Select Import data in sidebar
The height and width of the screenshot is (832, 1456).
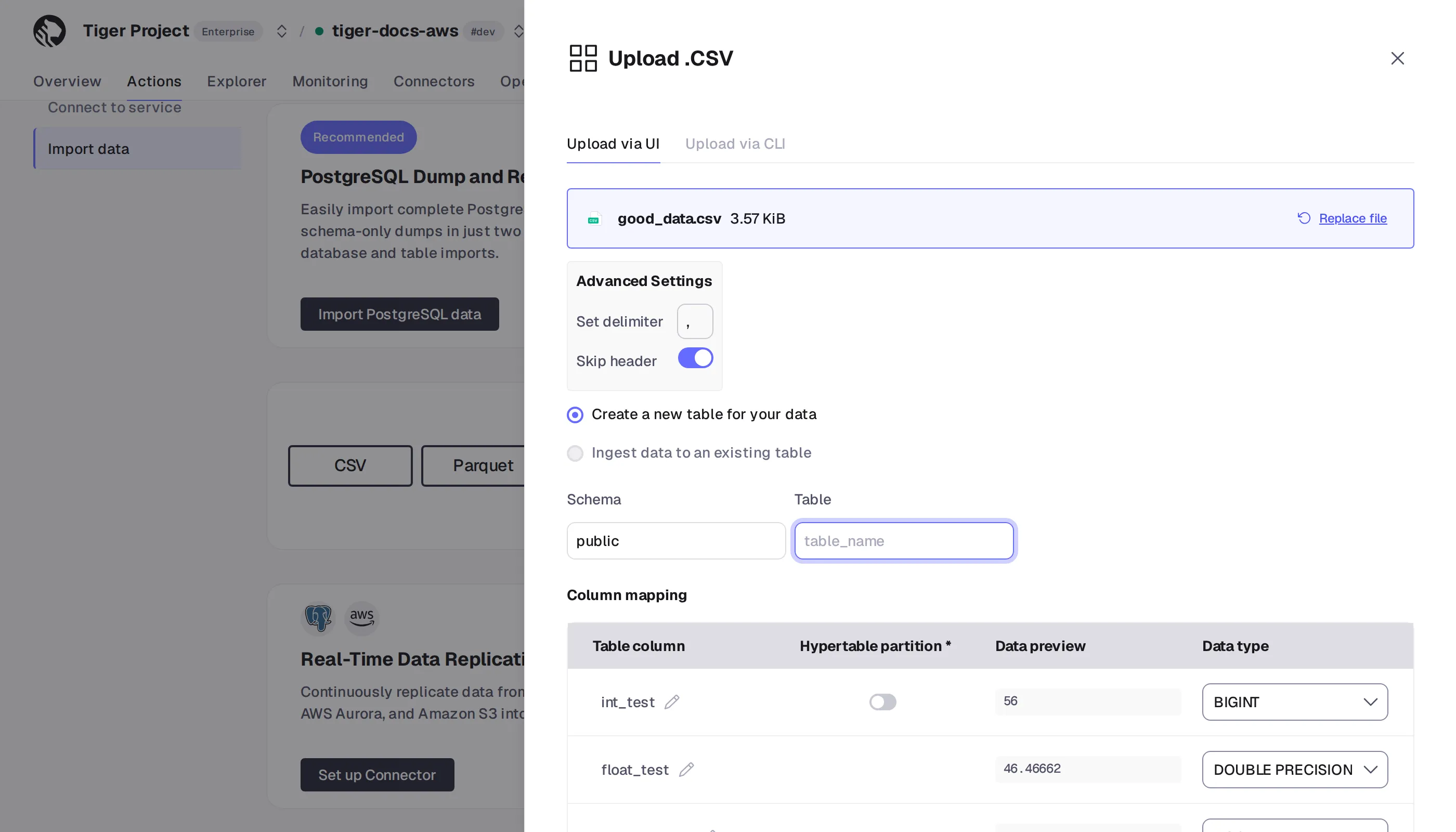coord(137,149)
